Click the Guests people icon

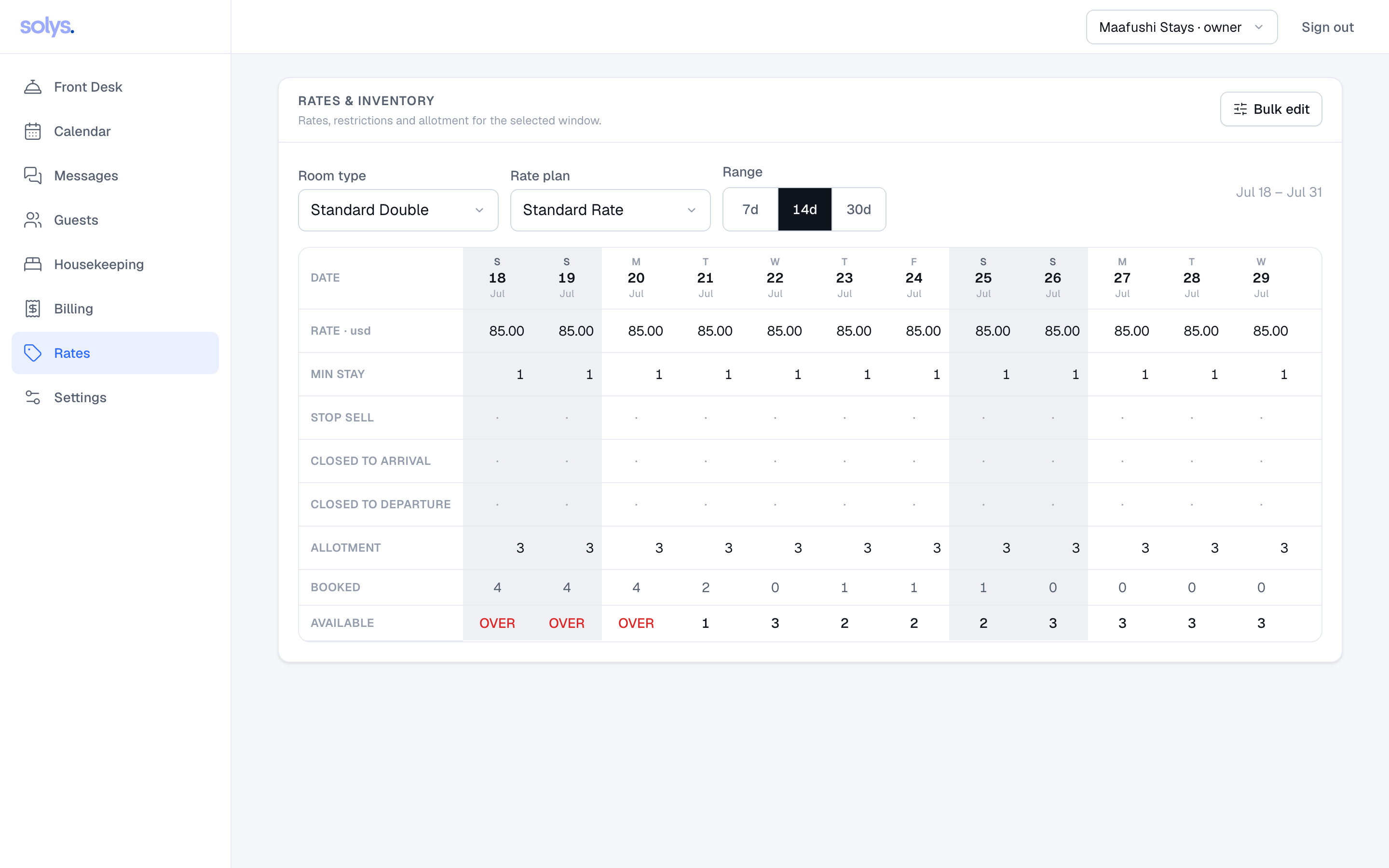coord(33,220)
